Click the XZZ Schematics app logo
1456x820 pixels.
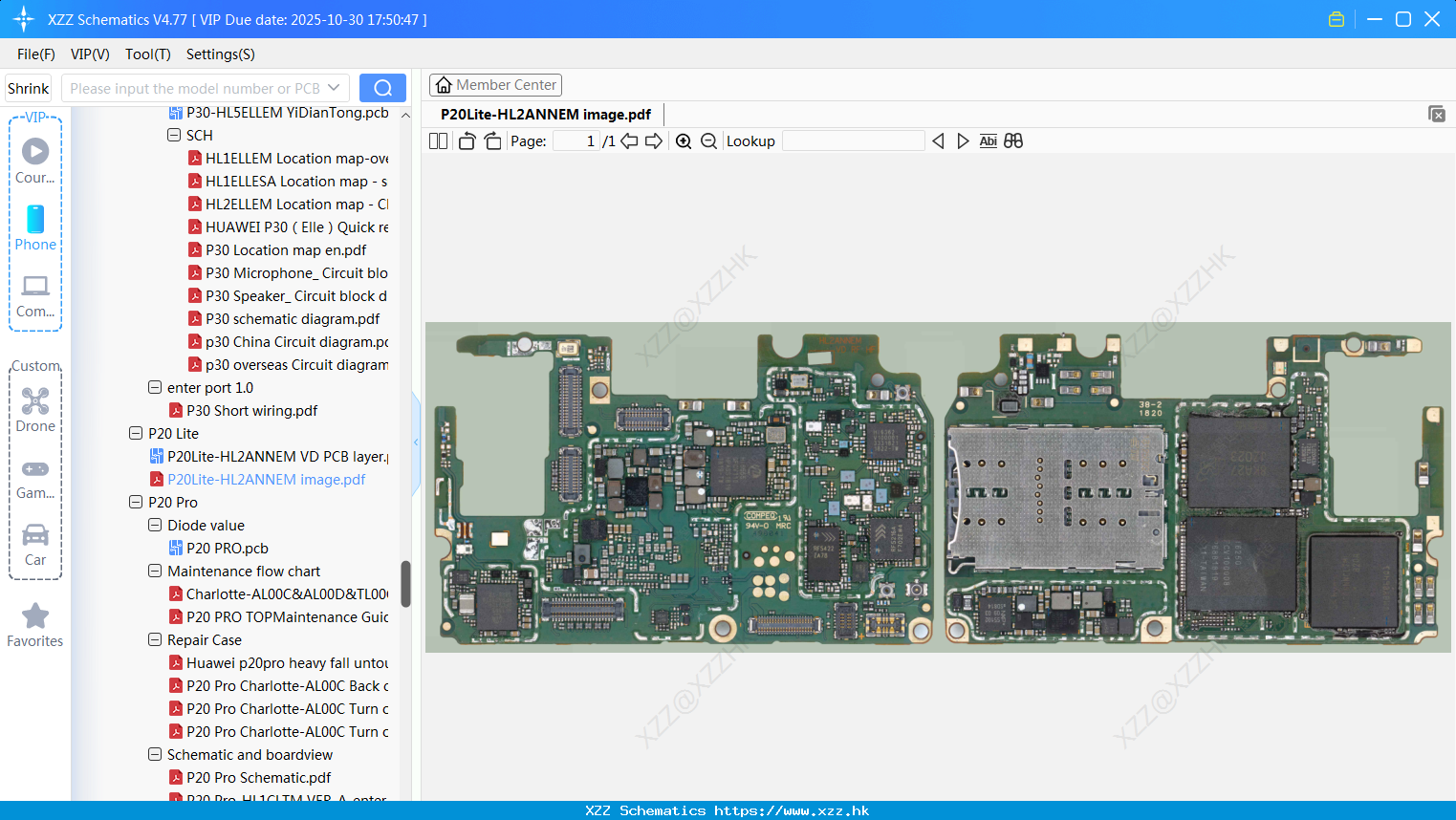(24, 19)
